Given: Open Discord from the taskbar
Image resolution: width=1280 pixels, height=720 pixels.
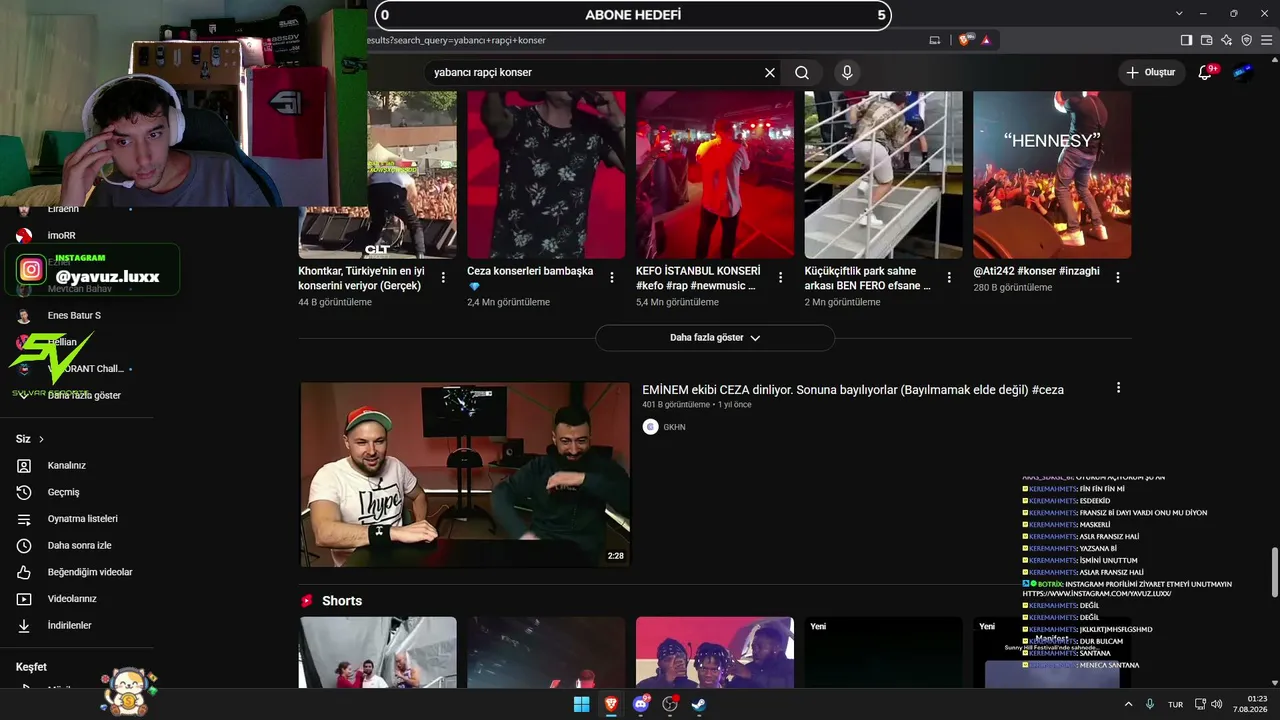Looking at the screenshot, I should click(x=641, y=704).
